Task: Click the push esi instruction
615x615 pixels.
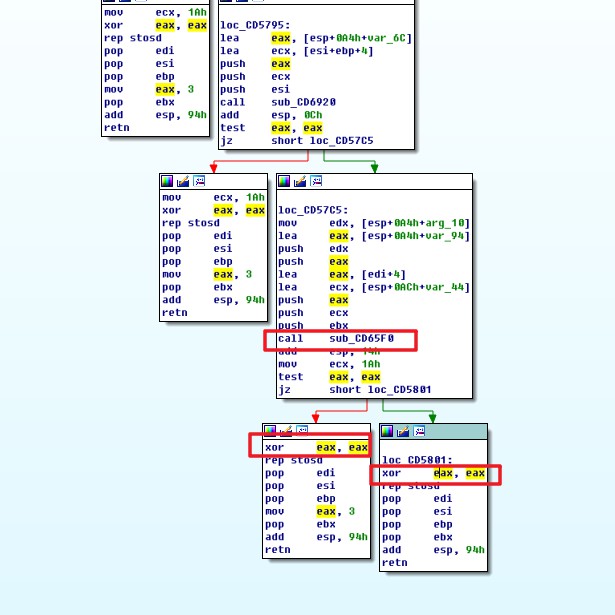Action: click(x=255, y=89)
